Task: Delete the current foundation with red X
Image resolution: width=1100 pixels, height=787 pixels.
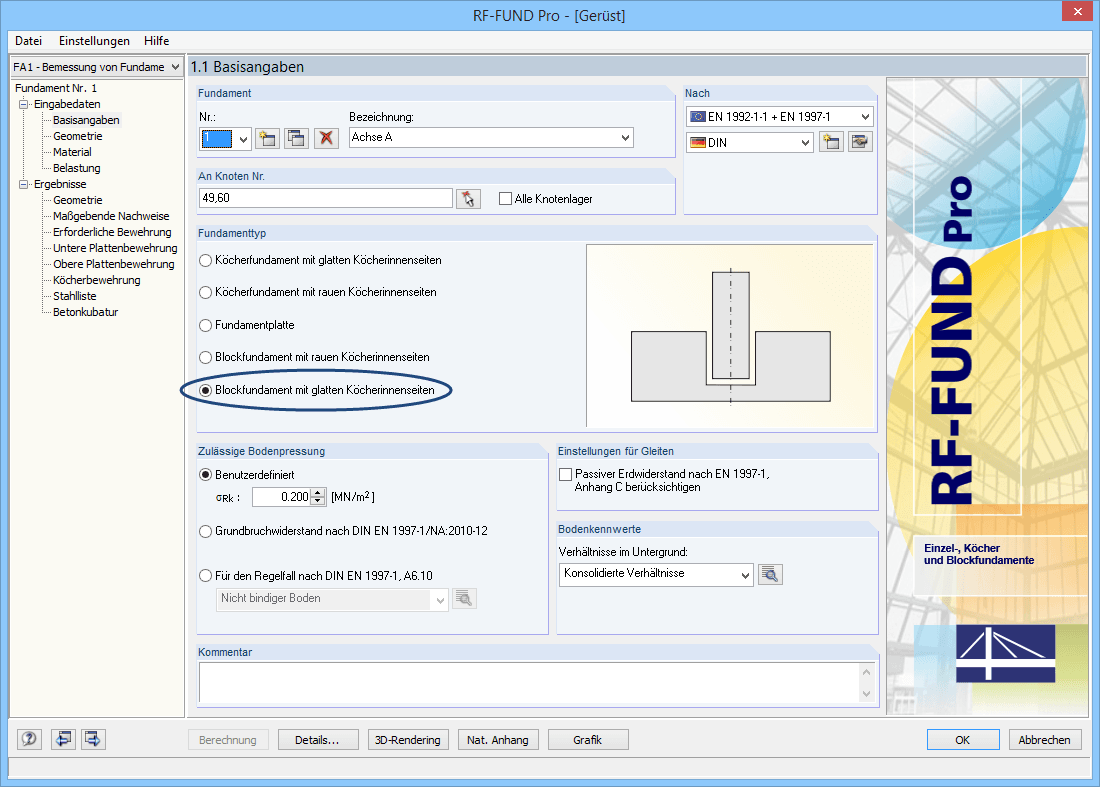Action: tap(326, 138)
